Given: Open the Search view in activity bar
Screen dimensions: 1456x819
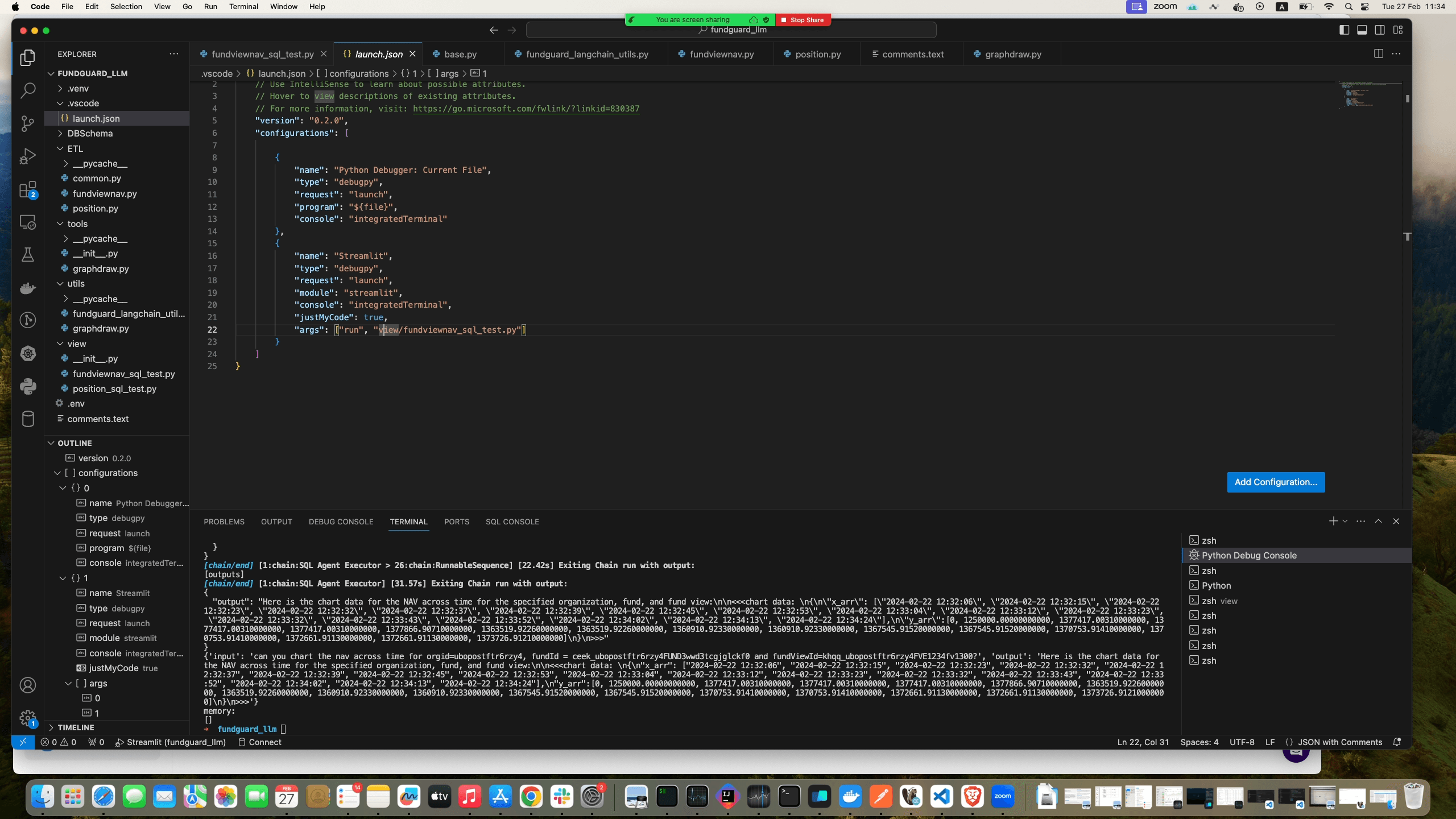Looking at the screenshot, I should (x=27, y=90).
